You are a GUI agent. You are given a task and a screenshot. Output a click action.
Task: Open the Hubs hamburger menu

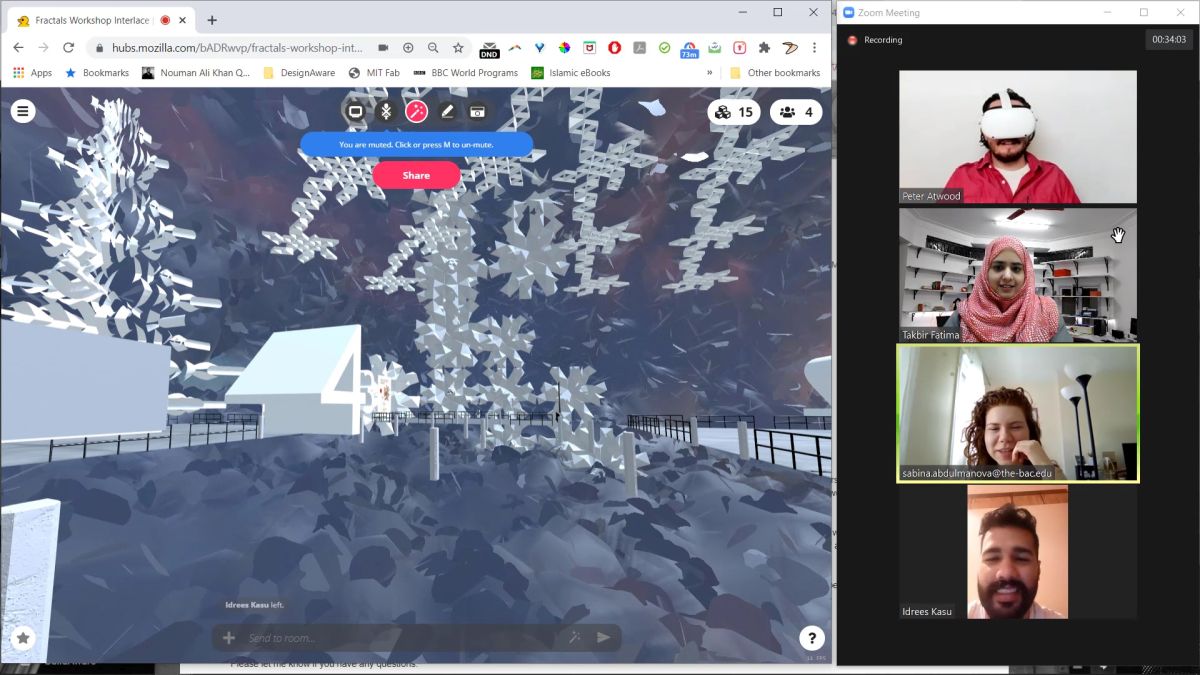coord(22,111)
